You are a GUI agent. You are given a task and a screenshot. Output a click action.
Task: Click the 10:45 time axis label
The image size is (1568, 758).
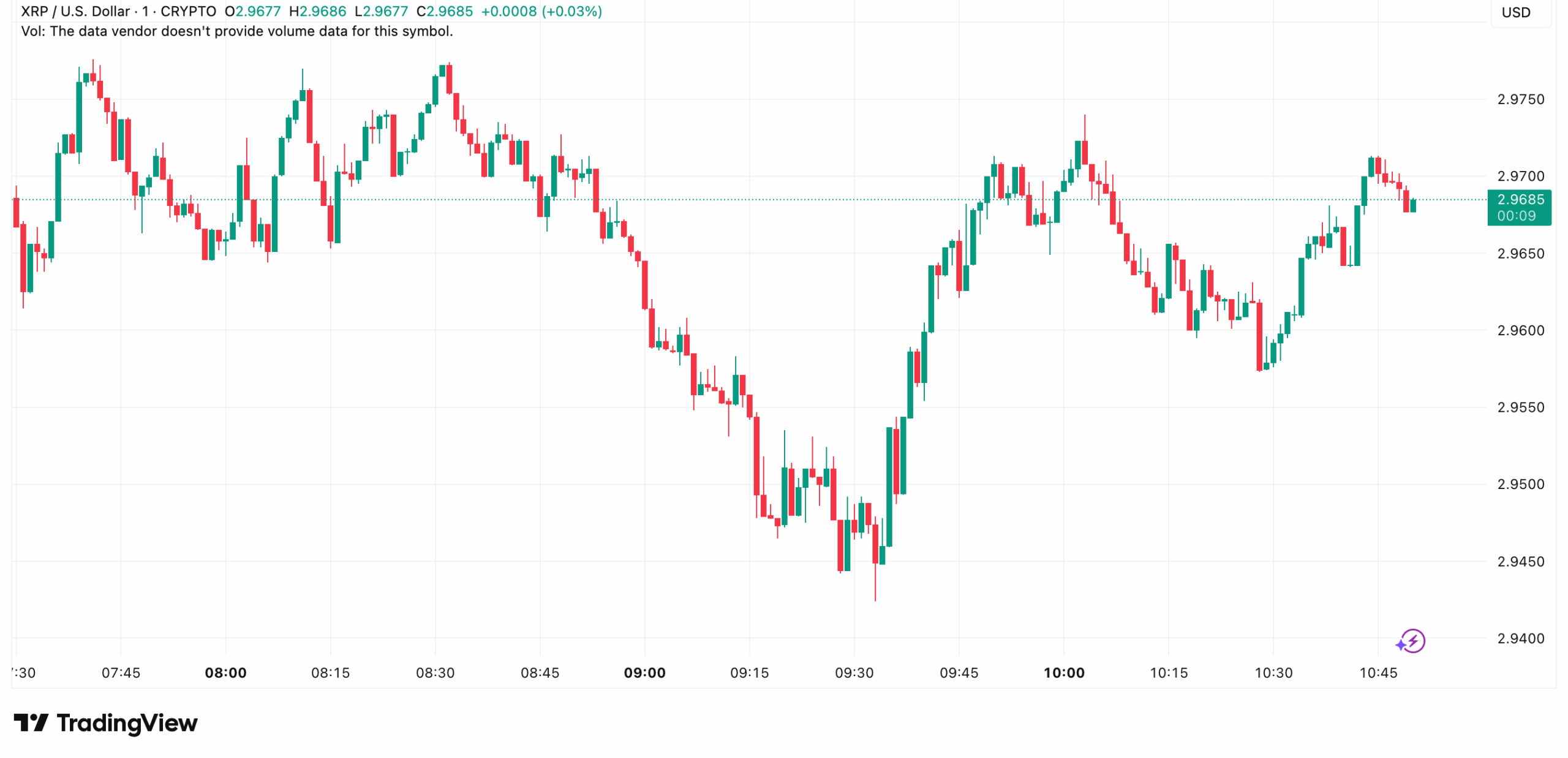[x=1378, y=673]
